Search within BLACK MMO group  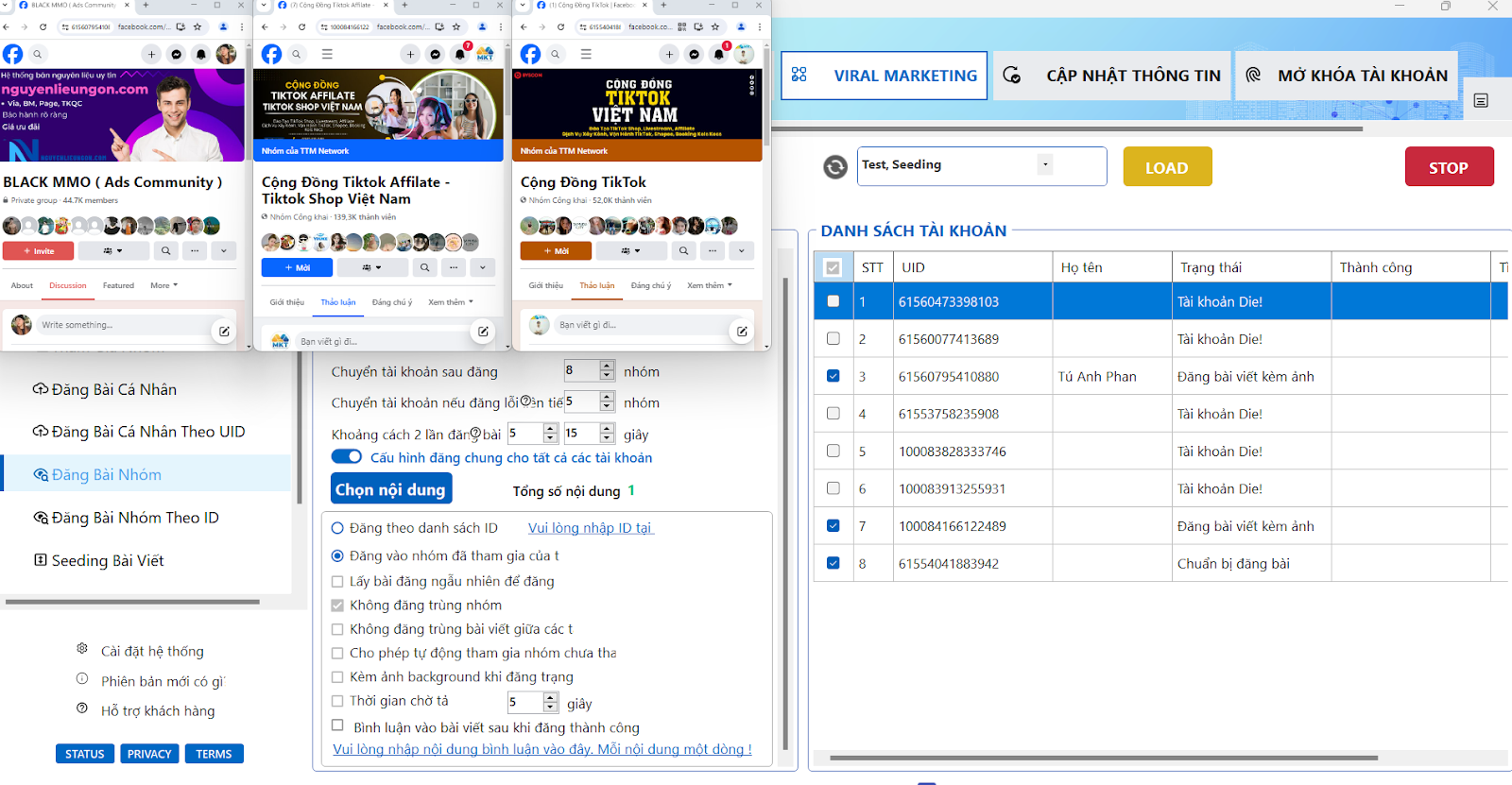(x=166, y=251)
